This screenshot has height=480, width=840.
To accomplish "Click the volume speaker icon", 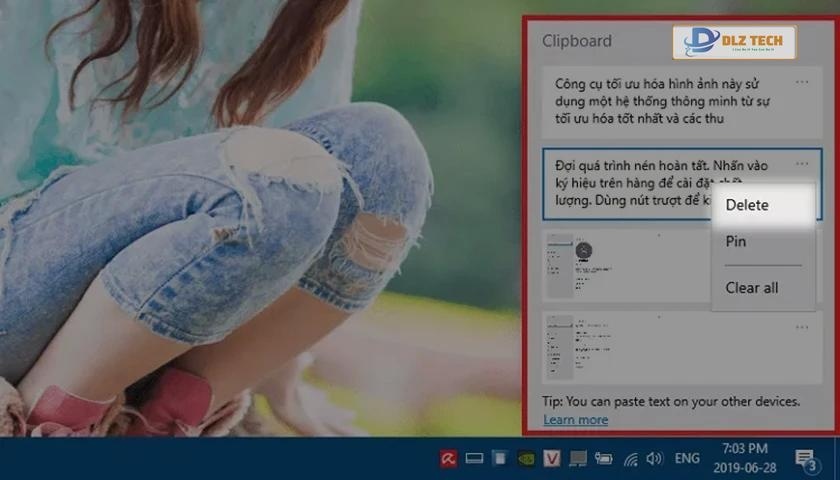I will click(x=655, y=459).
